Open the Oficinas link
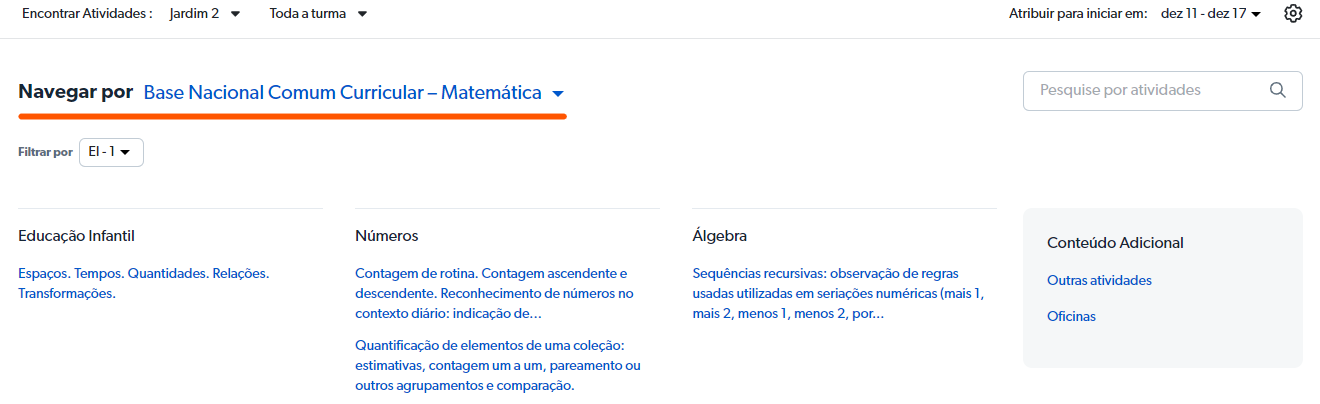Image resolution: width=1320 pixels, height=404 pixels. (x=1071, y=316)
